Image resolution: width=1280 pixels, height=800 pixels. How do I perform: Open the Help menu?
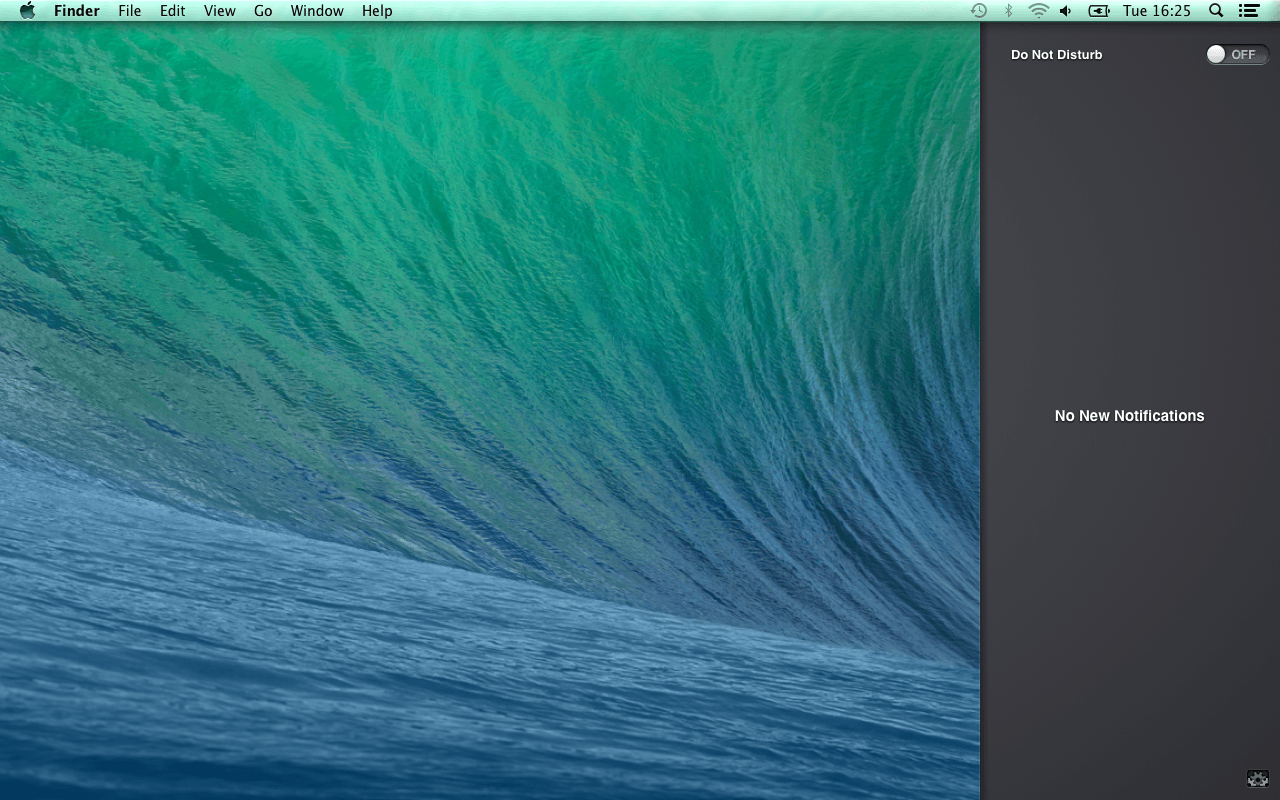pyautogui.click(x=377, y=11)
